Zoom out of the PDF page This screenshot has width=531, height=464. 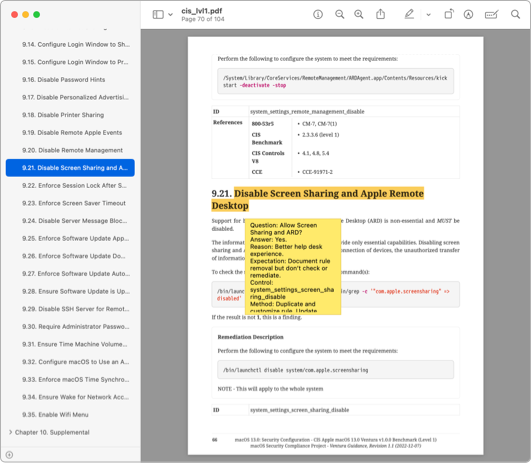click(x=339, y=15)
